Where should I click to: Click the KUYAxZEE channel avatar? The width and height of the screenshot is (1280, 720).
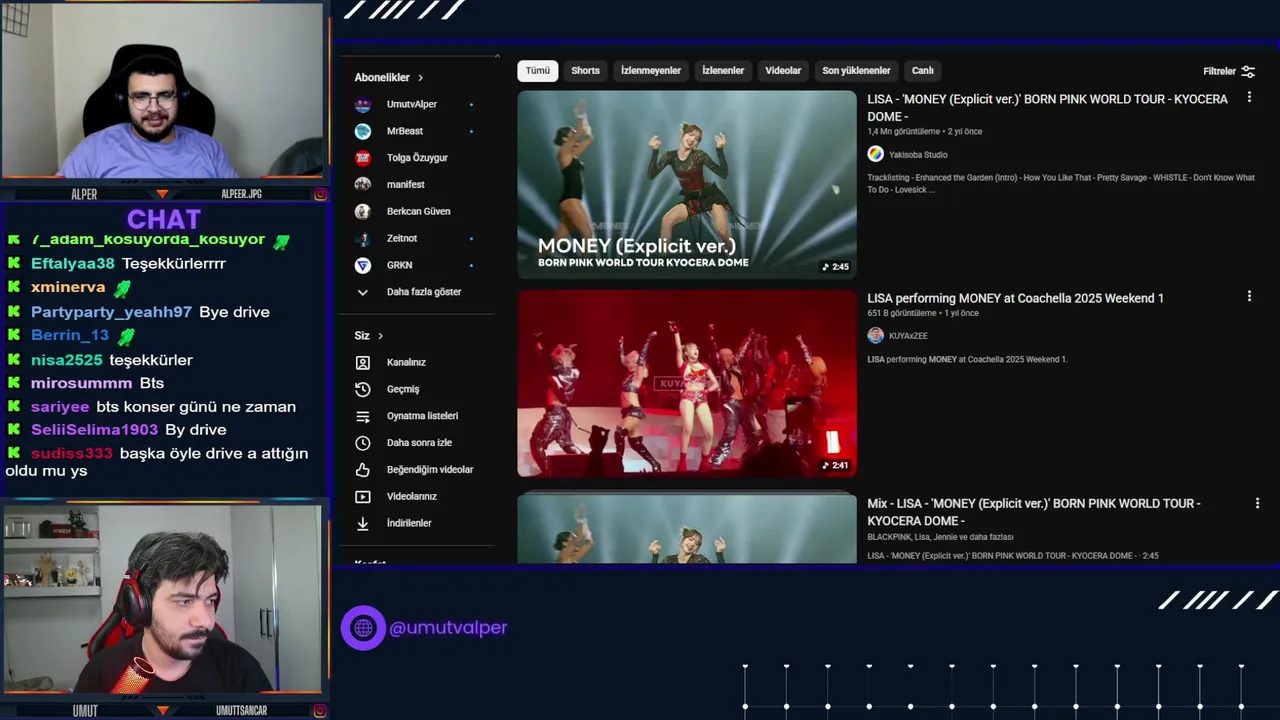tap(875, 336)
